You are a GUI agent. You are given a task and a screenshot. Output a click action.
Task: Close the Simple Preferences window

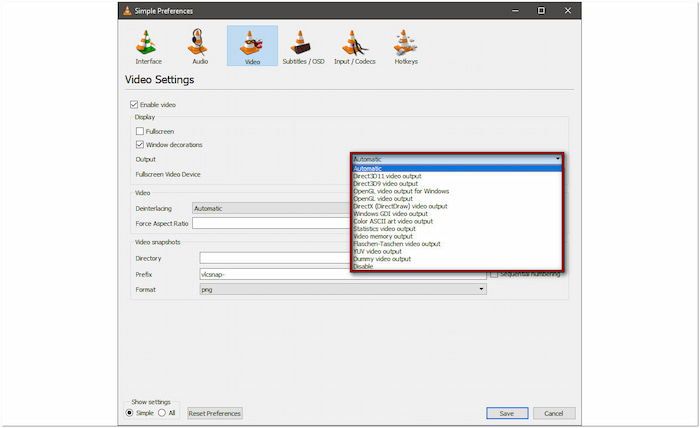567,10
